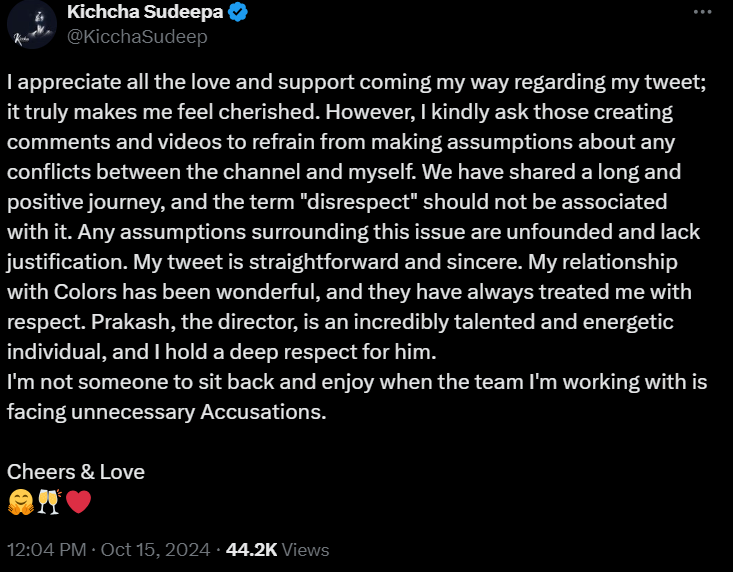Click the line starting "I'm not someone"
This screenshot has height=572, width=733.
(x=357, y=382)
